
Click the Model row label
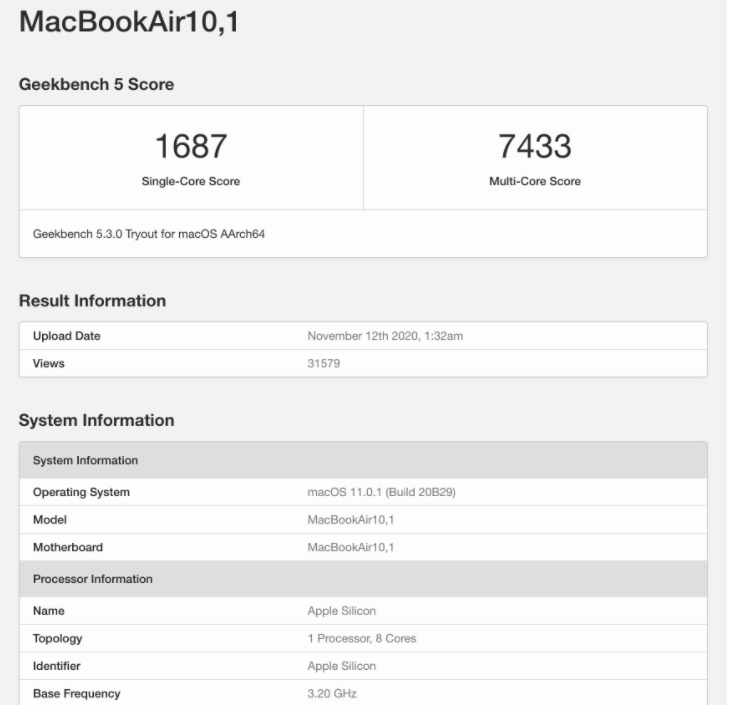click(50, 520)
